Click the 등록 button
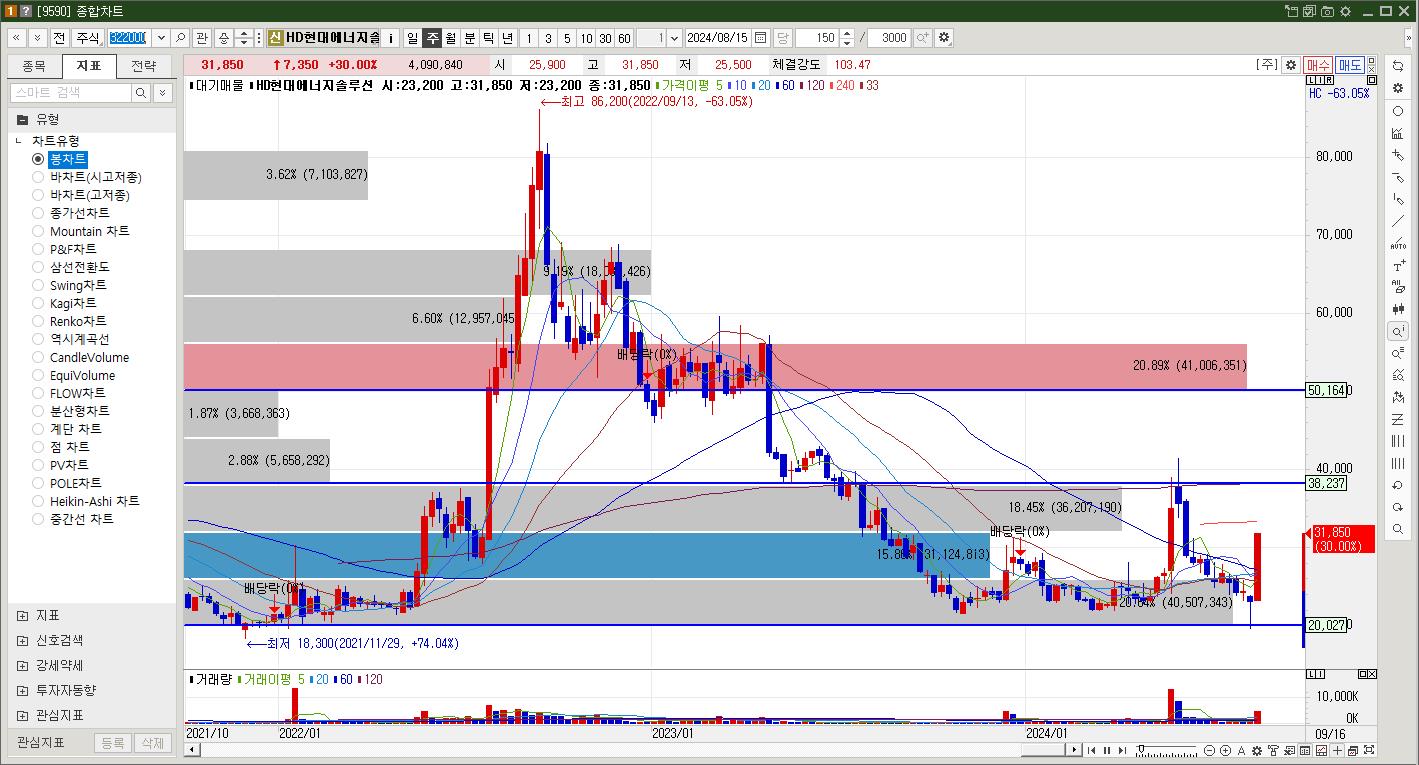The height and width of the screenshot is (765, 1419). click(113, 743)
